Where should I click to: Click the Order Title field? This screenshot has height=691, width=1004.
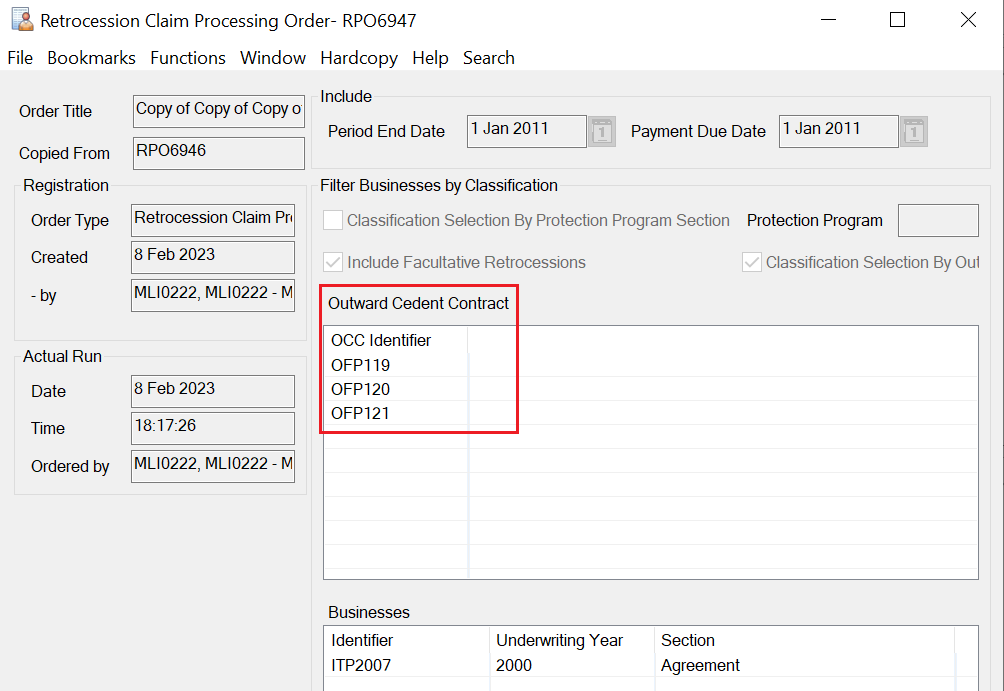click(x=218, y=110)
